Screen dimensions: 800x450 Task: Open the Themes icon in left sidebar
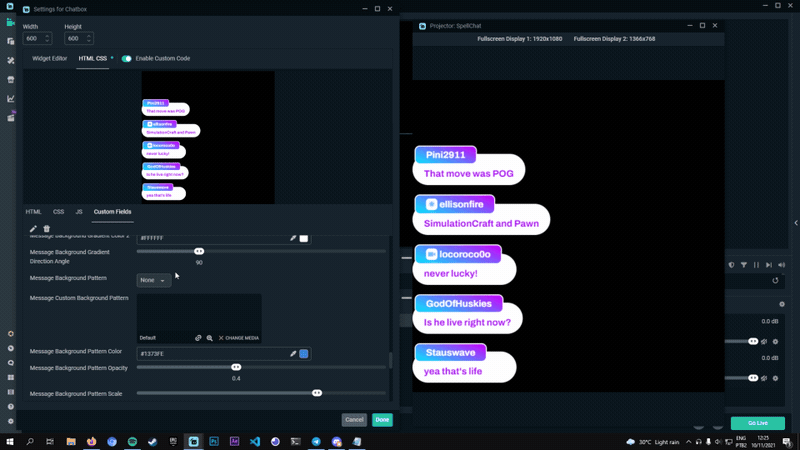click(10, 41)
